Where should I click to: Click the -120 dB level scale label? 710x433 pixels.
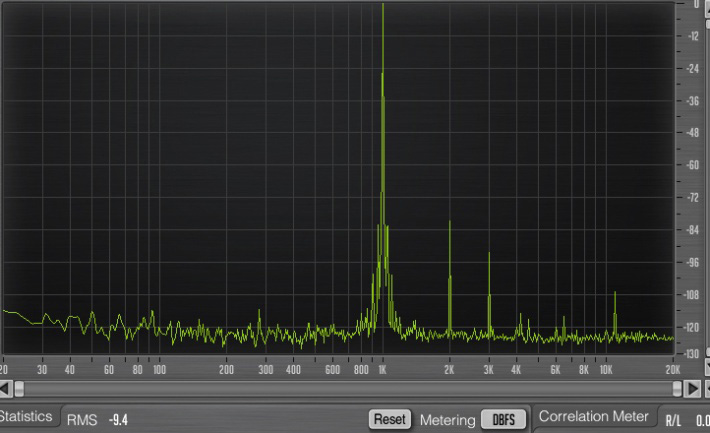coord(692,327)
